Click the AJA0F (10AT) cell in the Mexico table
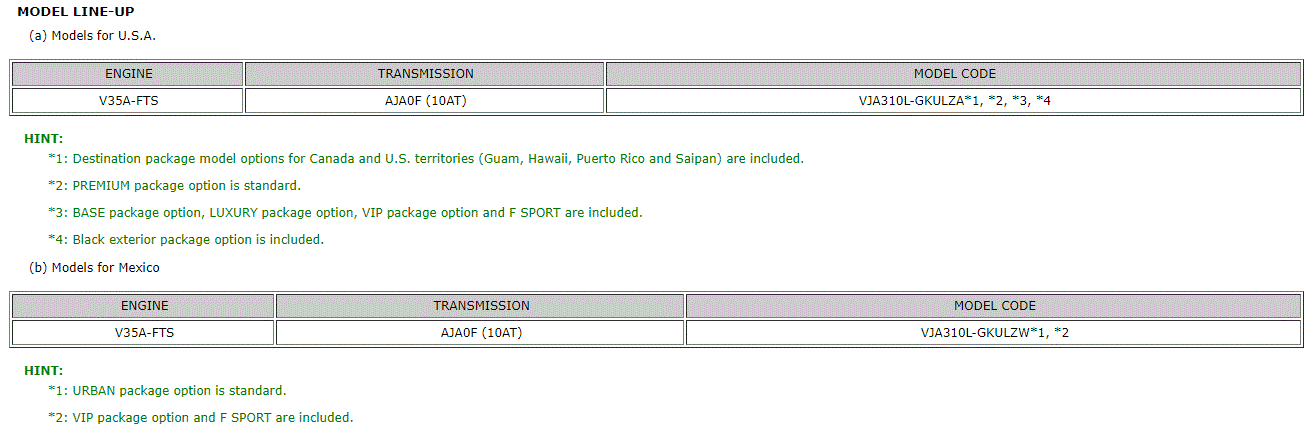This screenshot has height=431, width=1312. pyautogui.click(x=481, y=332)
